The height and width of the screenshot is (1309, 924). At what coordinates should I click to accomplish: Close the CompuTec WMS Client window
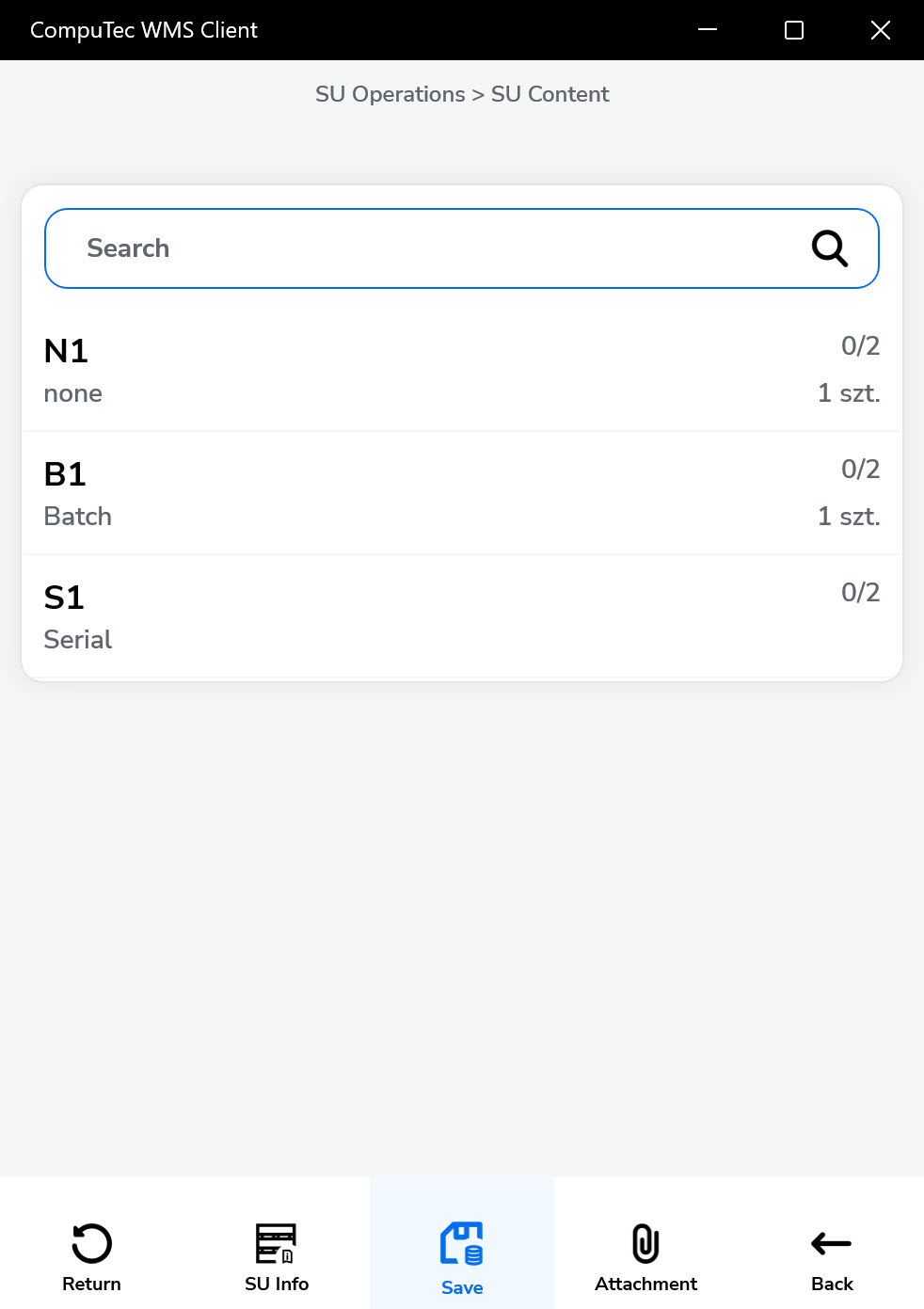pos(881,30)
